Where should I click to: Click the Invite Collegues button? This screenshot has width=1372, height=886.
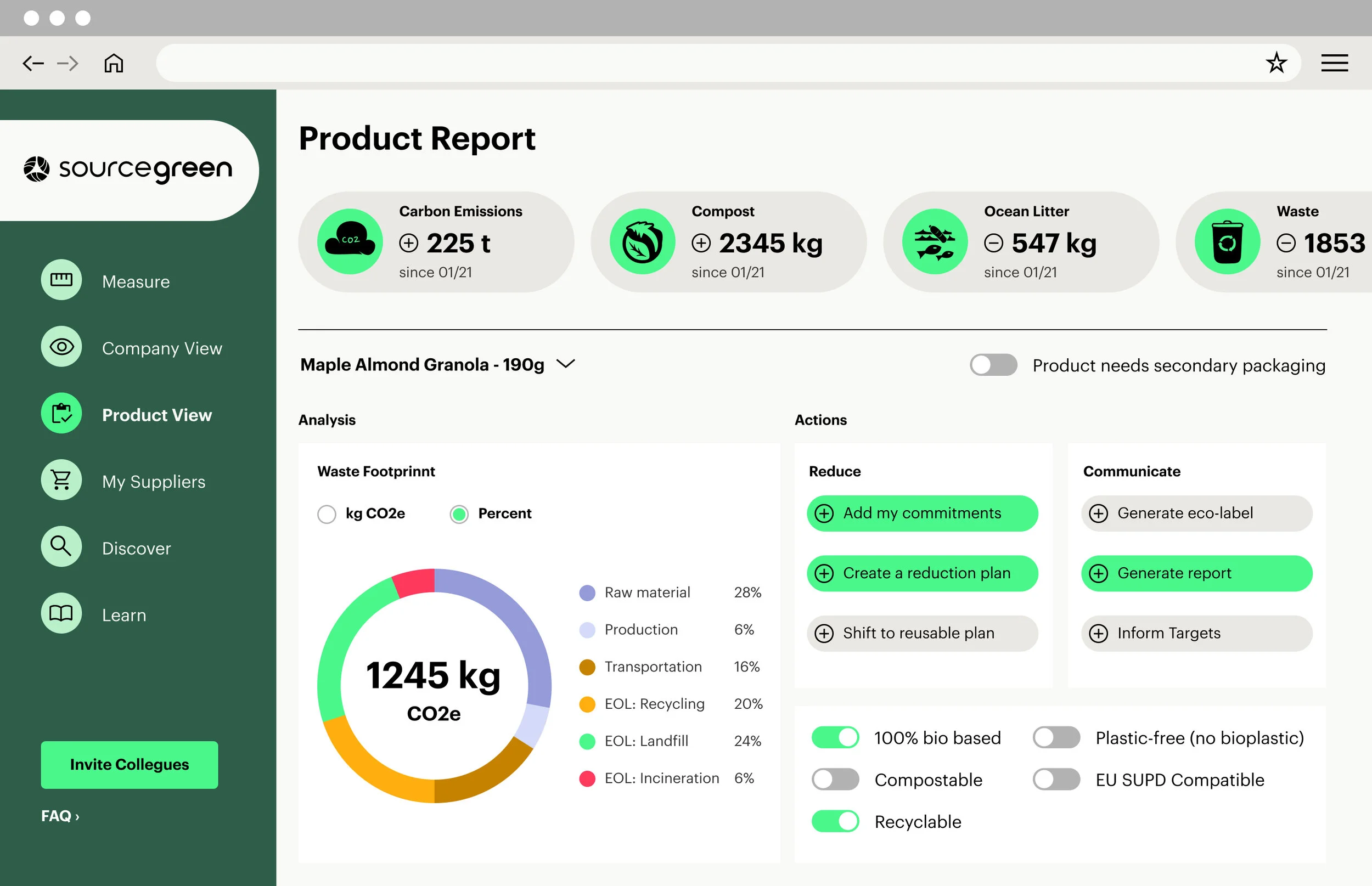click(x=130, y=765)
